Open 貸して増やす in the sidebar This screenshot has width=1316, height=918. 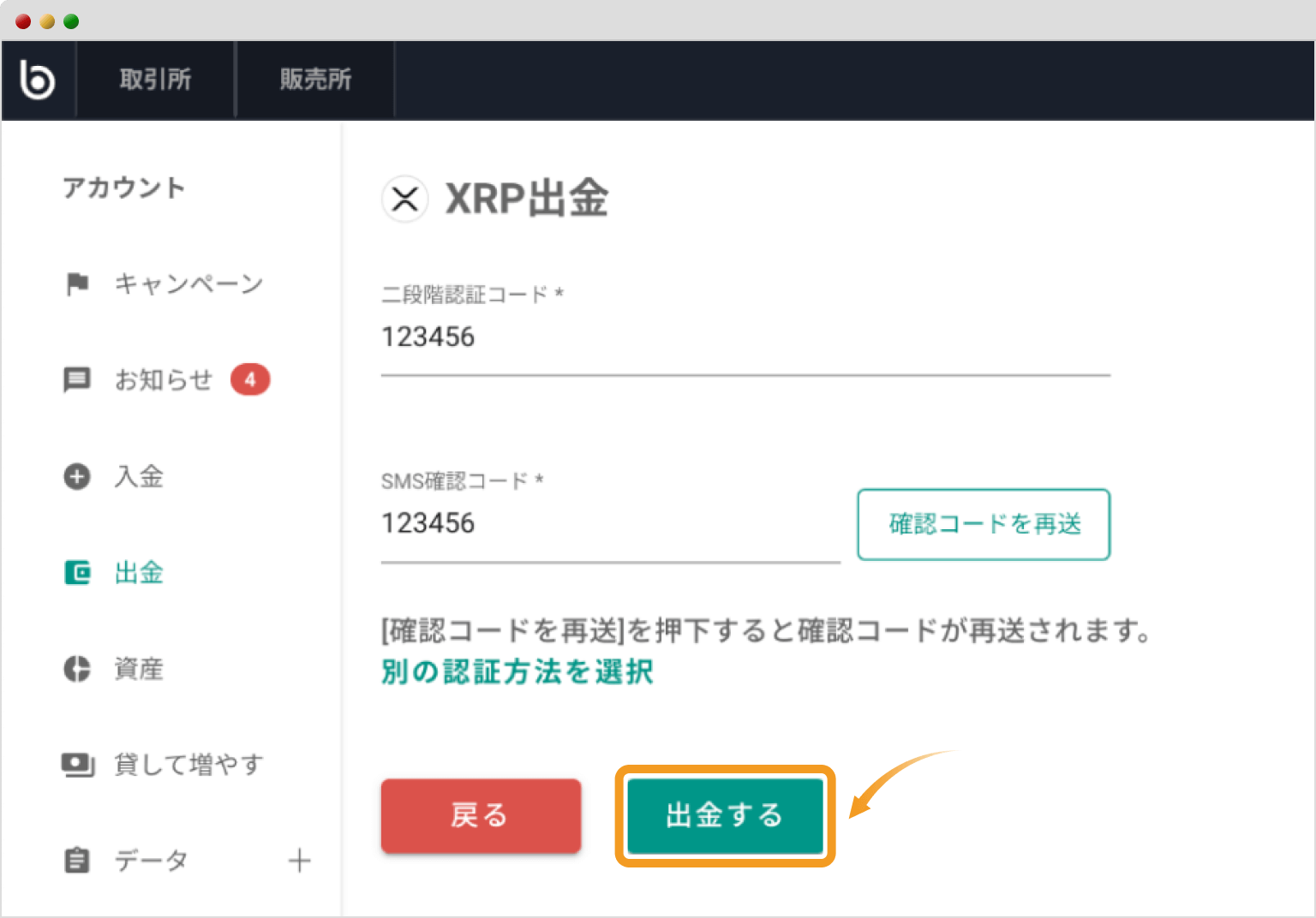click(188, 765)
